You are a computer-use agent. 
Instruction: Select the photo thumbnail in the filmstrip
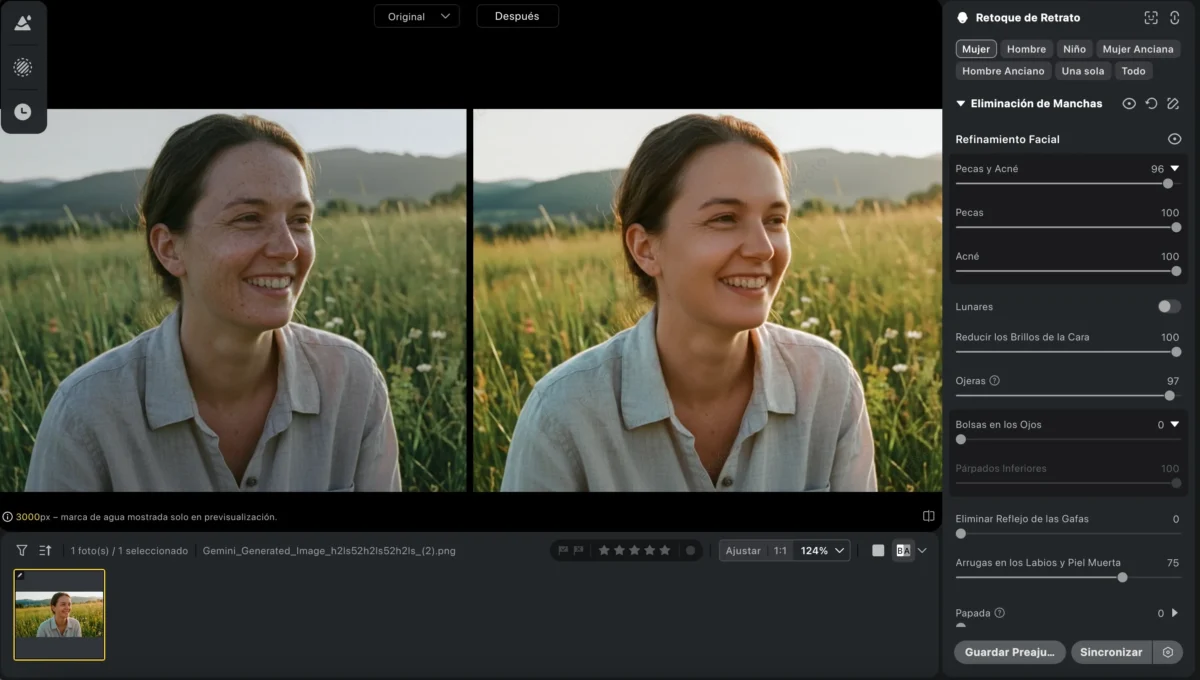pos(59,614)
